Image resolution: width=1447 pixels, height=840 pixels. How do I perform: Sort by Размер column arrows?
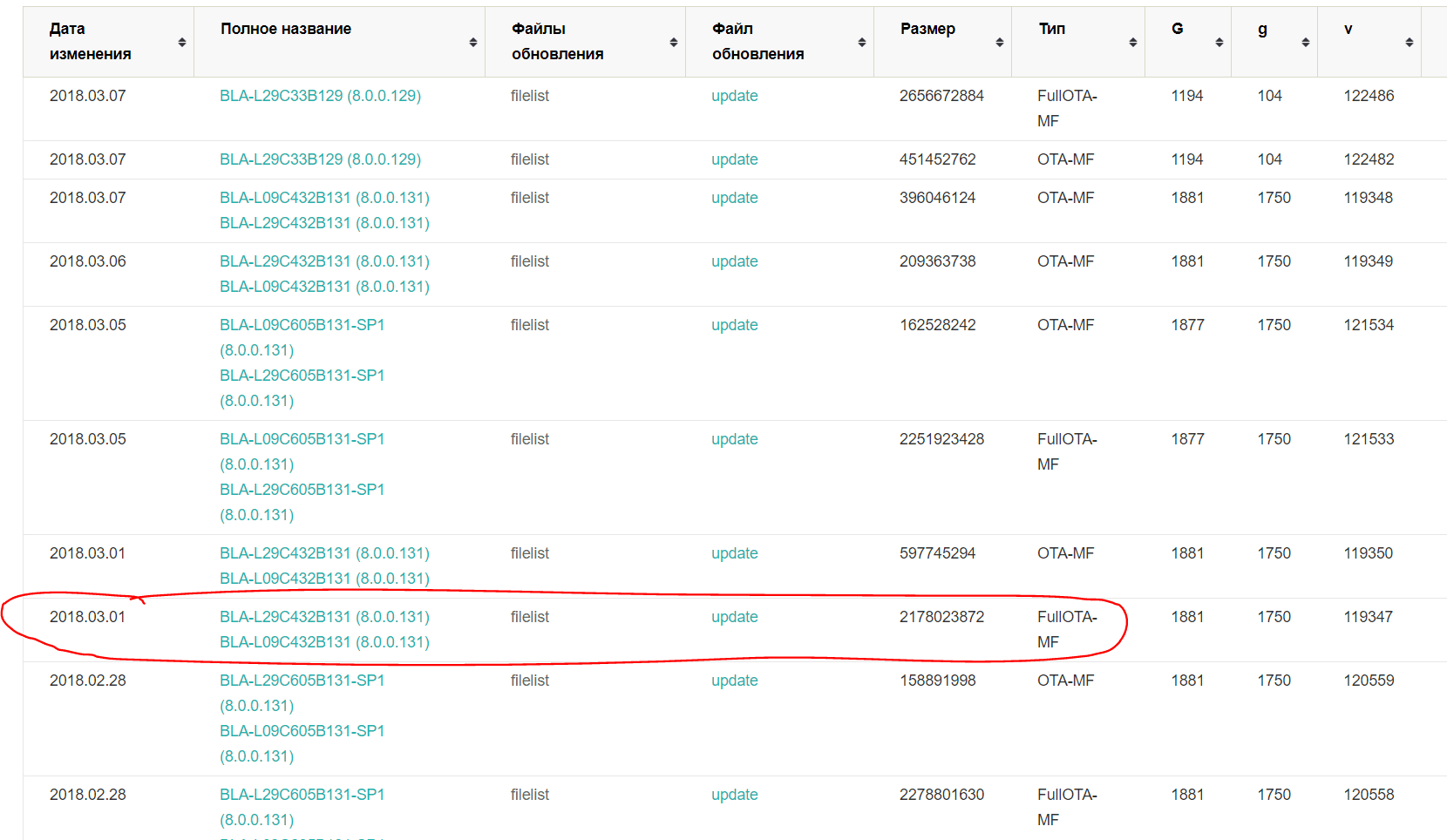pyautogui.click(x=1000, y=43)
